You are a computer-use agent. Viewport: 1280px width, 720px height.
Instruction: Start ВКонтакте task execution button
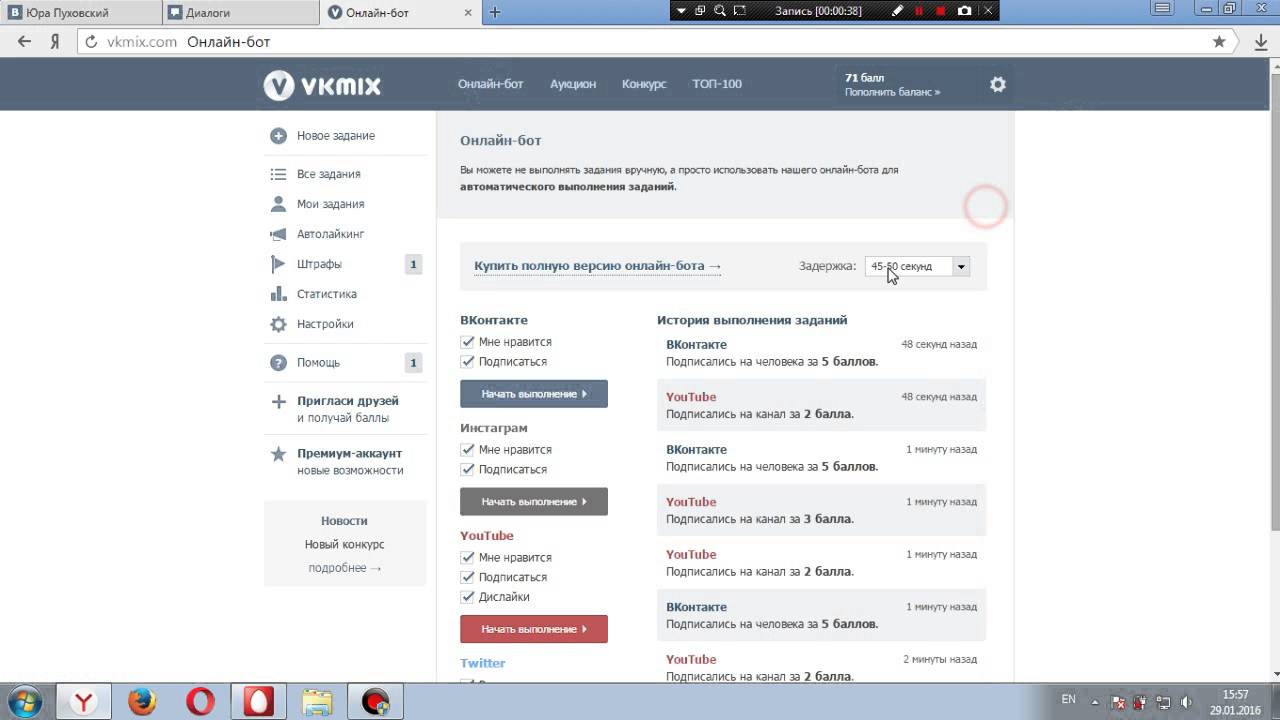coord(534,394)
